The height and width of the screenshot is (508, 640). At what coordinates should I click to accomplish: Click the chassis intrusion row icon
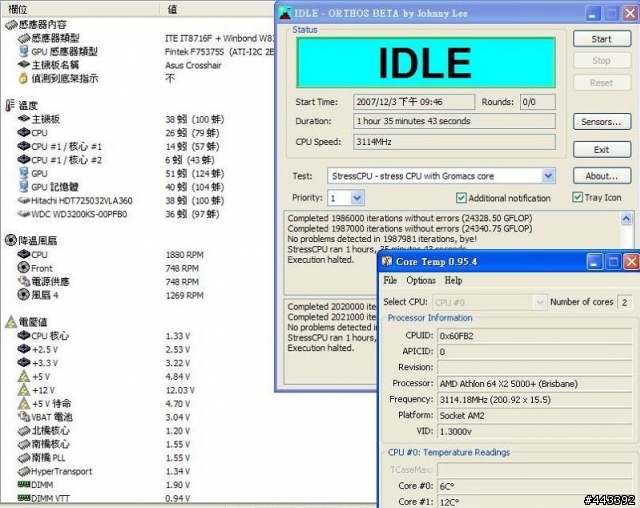(24, 78)
